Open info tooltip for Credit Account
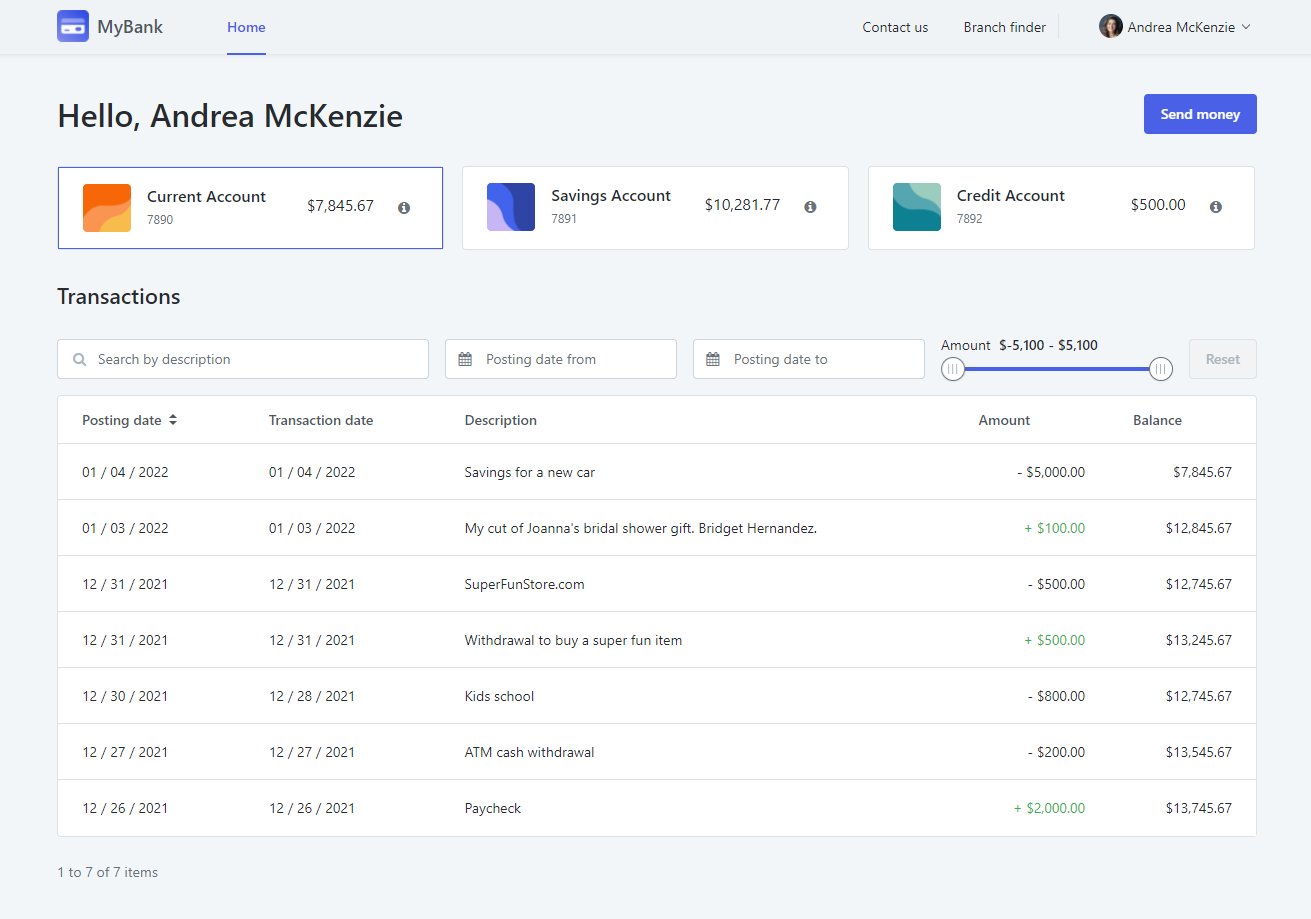The width and height of the screenshot is (1311, 919). coord(1216,206)
